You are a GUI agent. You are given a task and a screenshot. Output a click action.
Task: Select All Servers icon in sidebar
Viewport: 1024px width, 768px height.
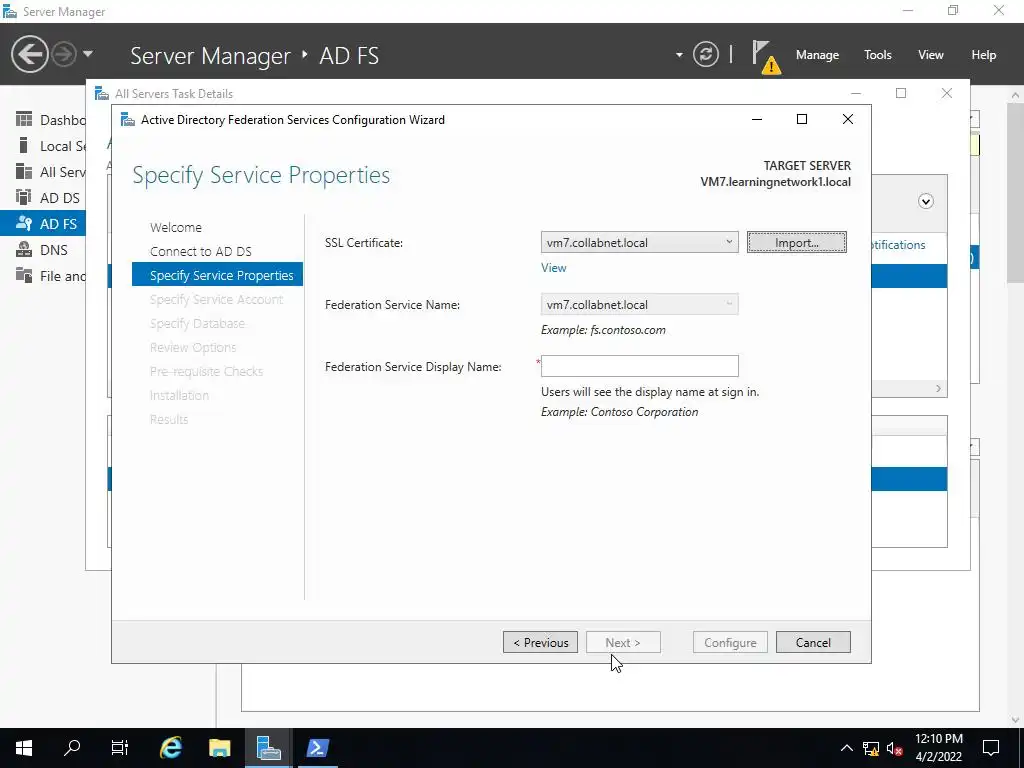pos(24,172)
